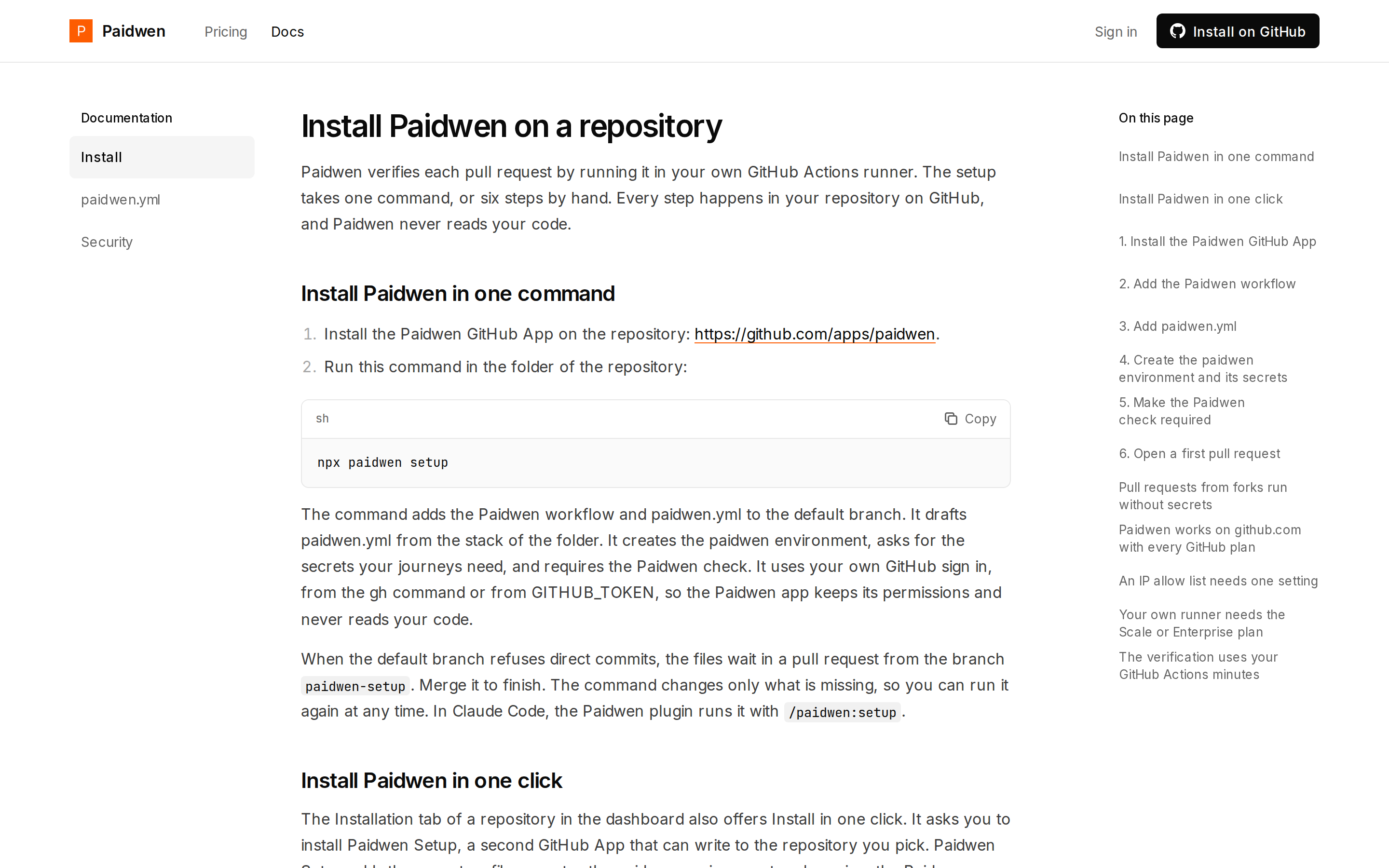The height and width of the screenshot is (868, 1389).
Task: Click the Paidwen brand name in header
Action: [134, 31]
